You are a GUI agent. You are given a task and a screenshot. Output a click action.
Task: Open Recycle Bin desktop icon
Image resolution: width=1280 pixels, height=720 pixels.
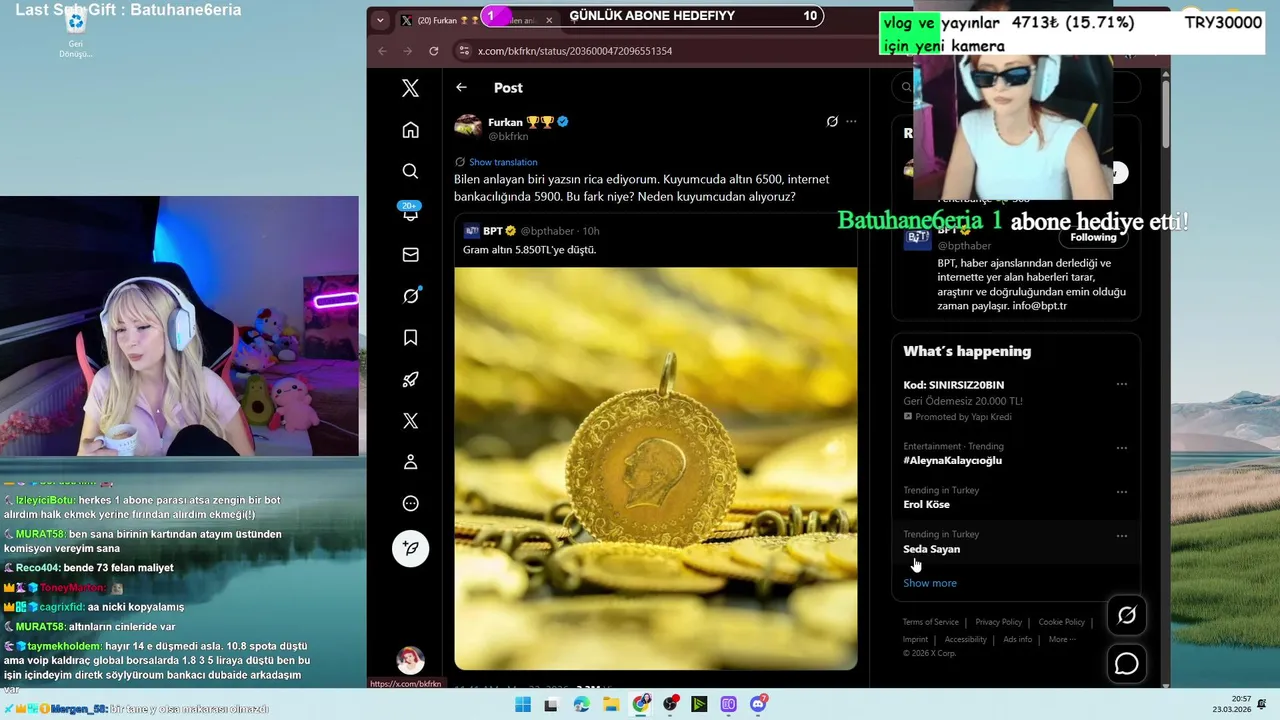76,32
